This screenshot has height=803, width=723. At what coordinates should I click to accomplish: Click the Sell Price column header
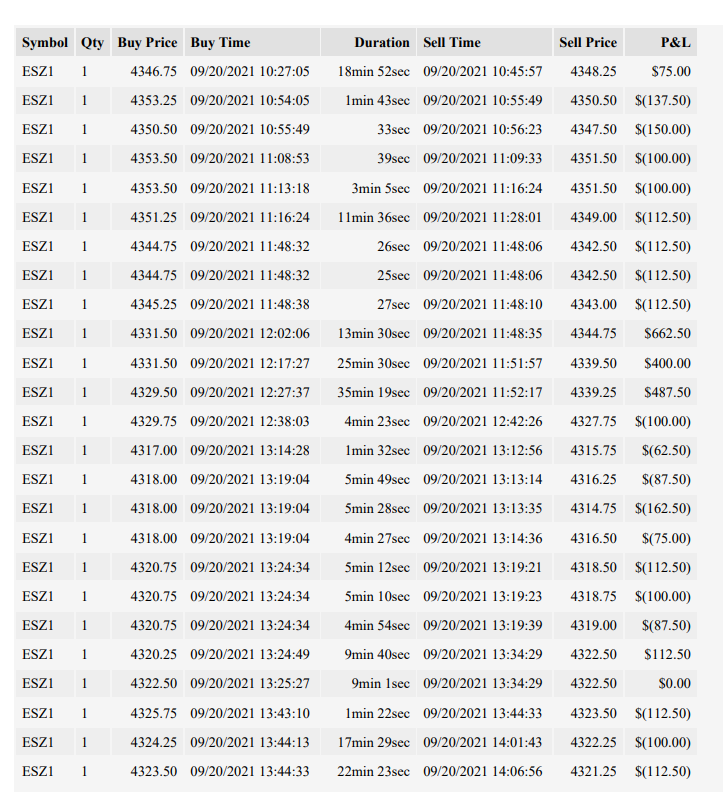(x=588, y=42)
